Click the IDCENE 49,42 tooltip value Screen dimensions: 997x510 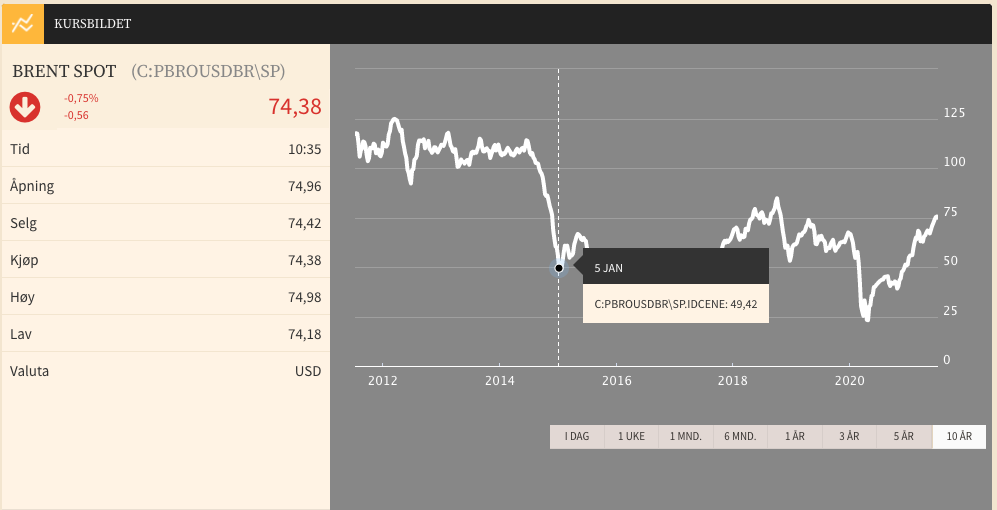tap(675, 304)
